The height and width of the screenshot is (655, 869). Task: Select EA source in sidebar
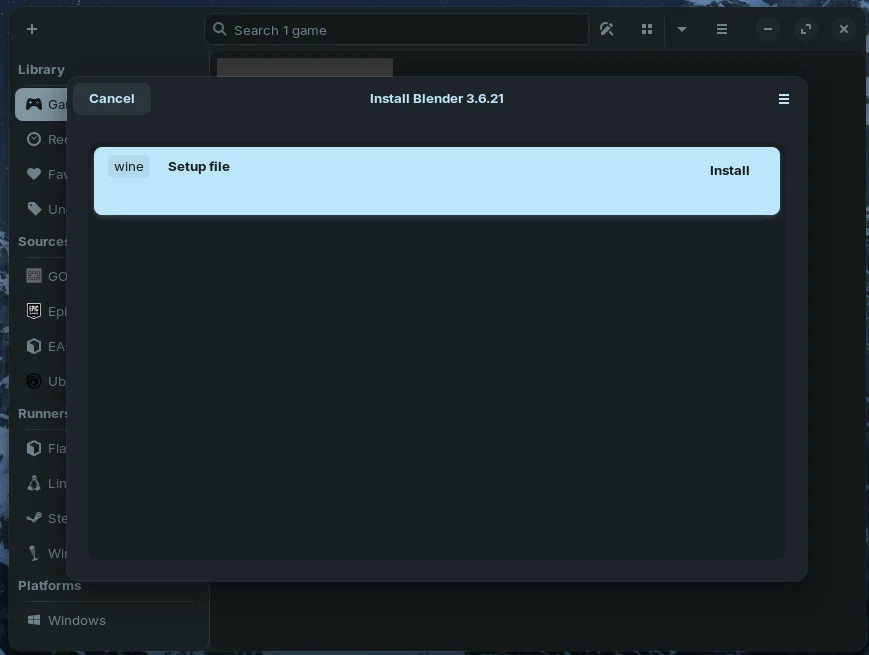point(42,346)
